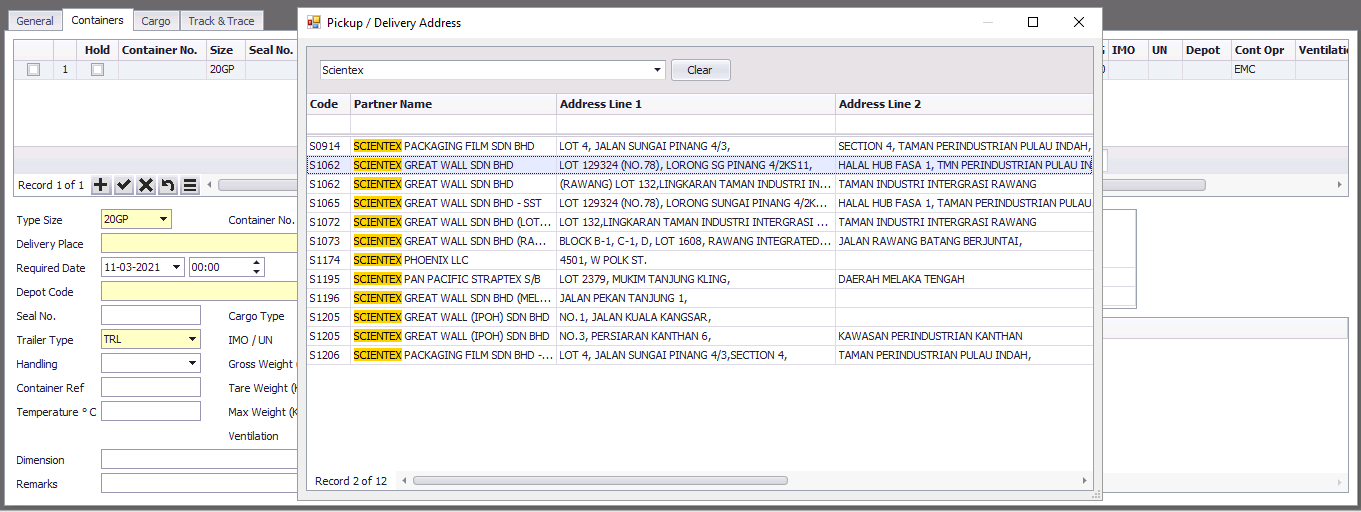The height and width of the screenshot is (512, 1361).
Task: Tick the Hold checkbox for container row 1
Action: (x=97, y=70)
